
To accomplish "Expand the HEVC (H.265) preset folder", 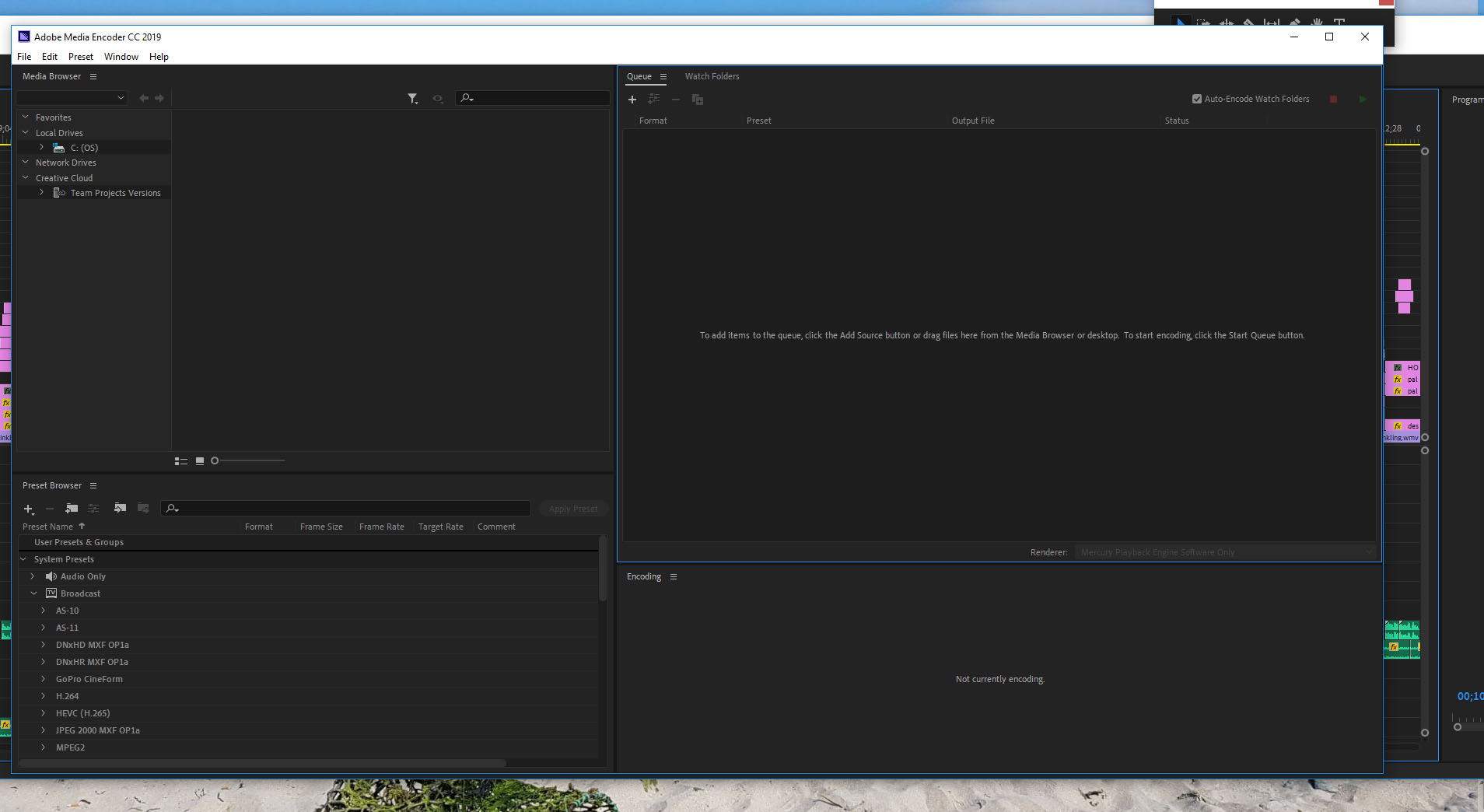I will coord(44,713).
